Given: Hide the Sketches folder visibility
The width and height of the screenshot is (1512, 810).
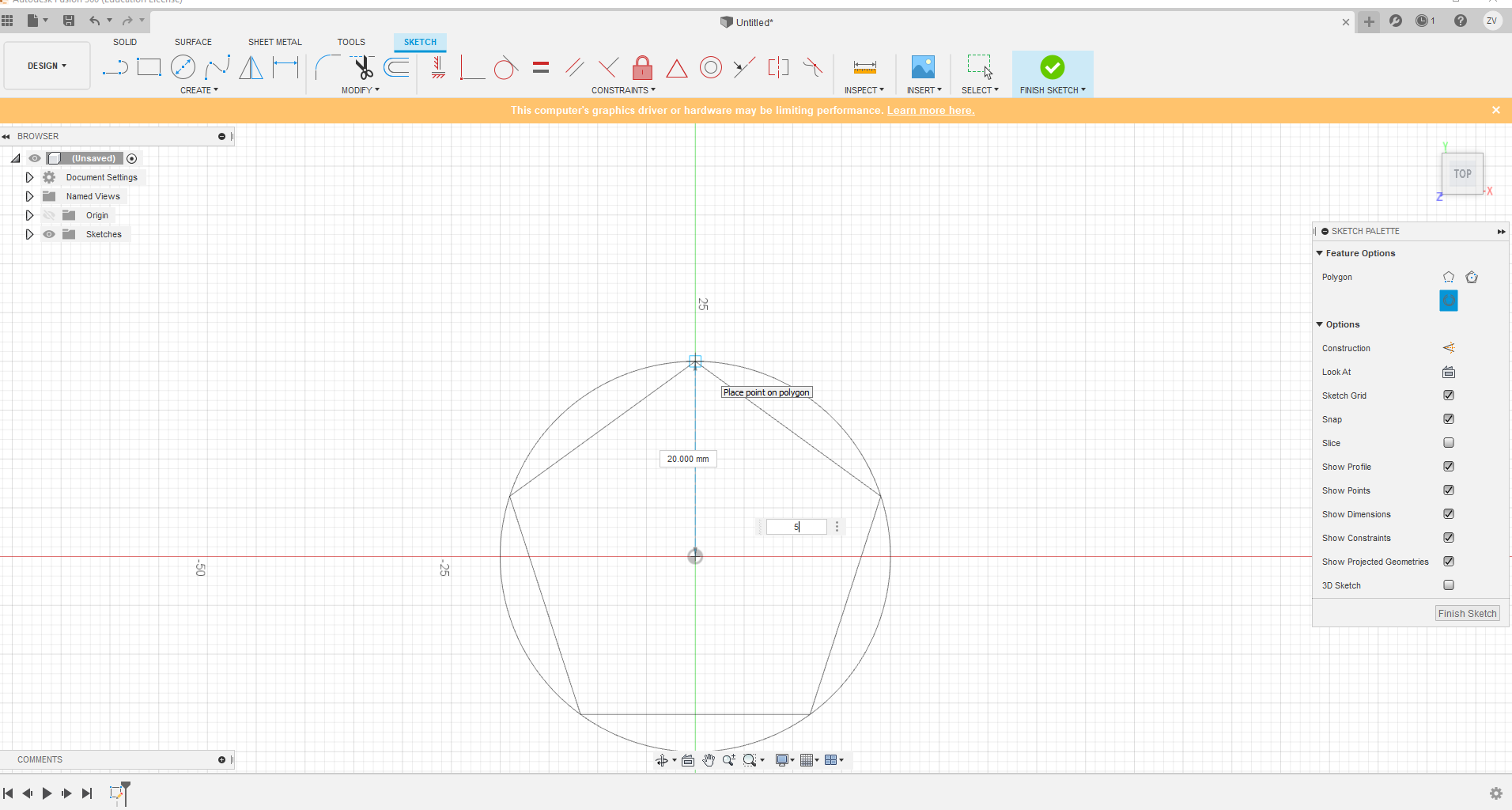Looking at the screenshot, I should [x=49, y=234].
